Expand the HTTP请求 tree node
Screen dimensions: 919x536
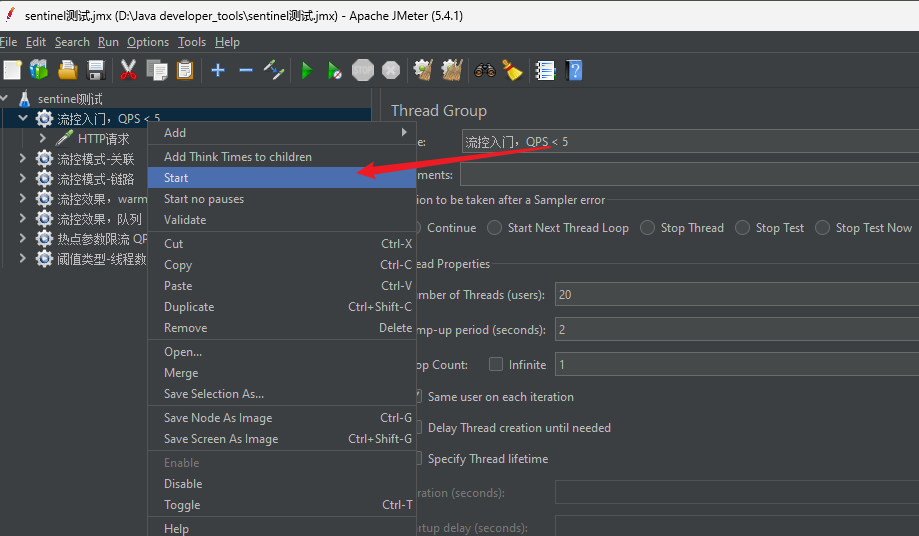point(42,138)
